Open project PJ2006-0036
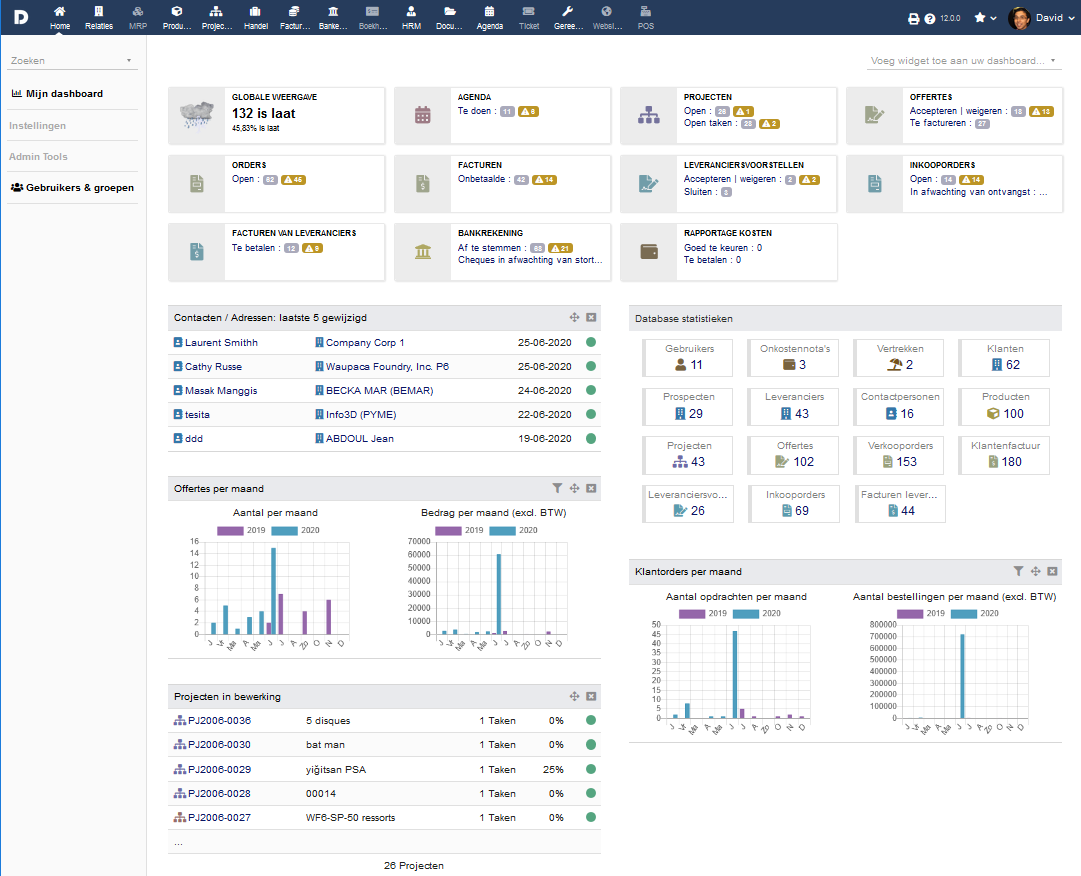Image resolution: width=1081 pixels, height=876 pixels. click(217, 720)
